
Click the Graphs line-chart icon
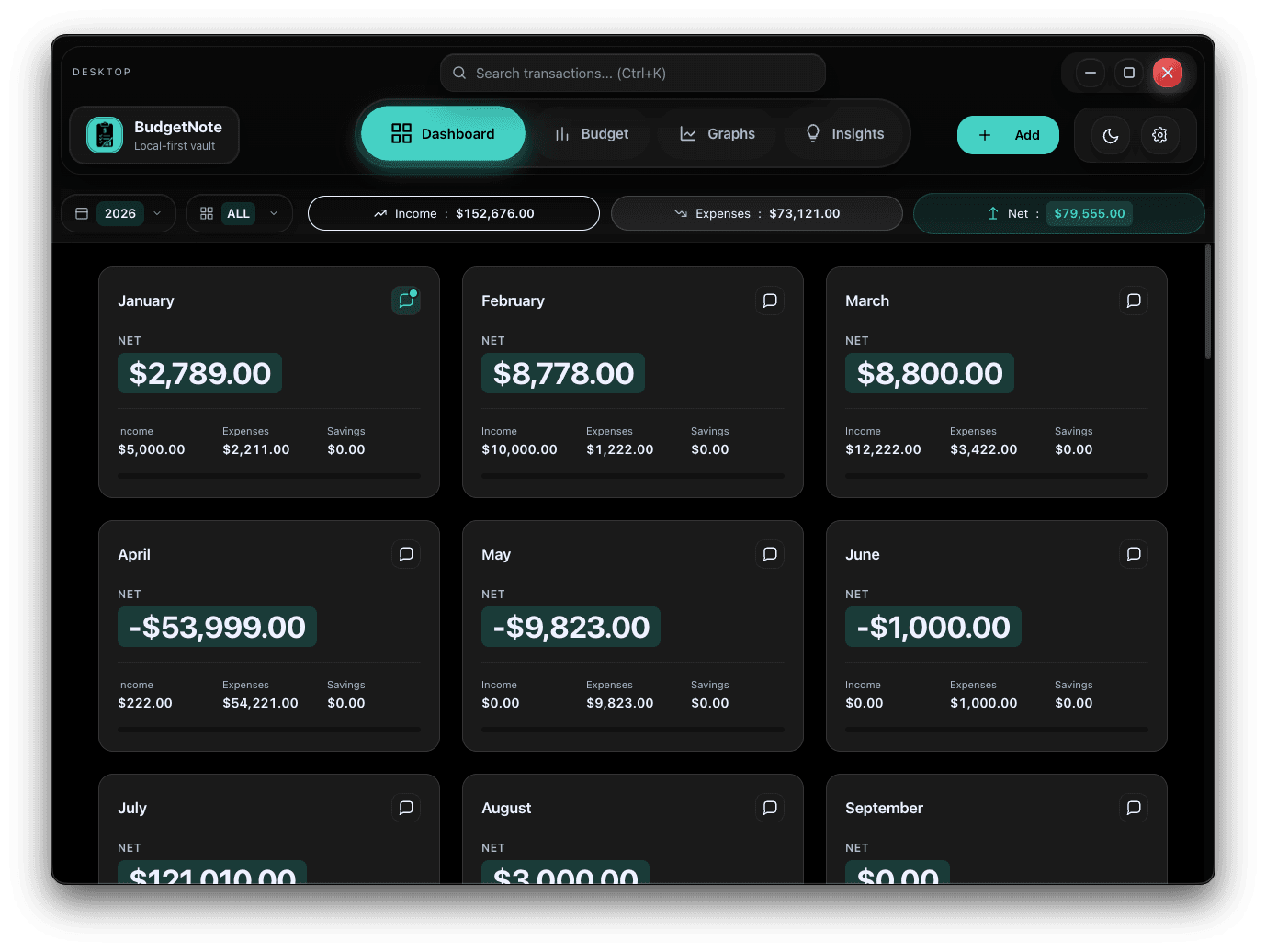(x=687, y=133)
